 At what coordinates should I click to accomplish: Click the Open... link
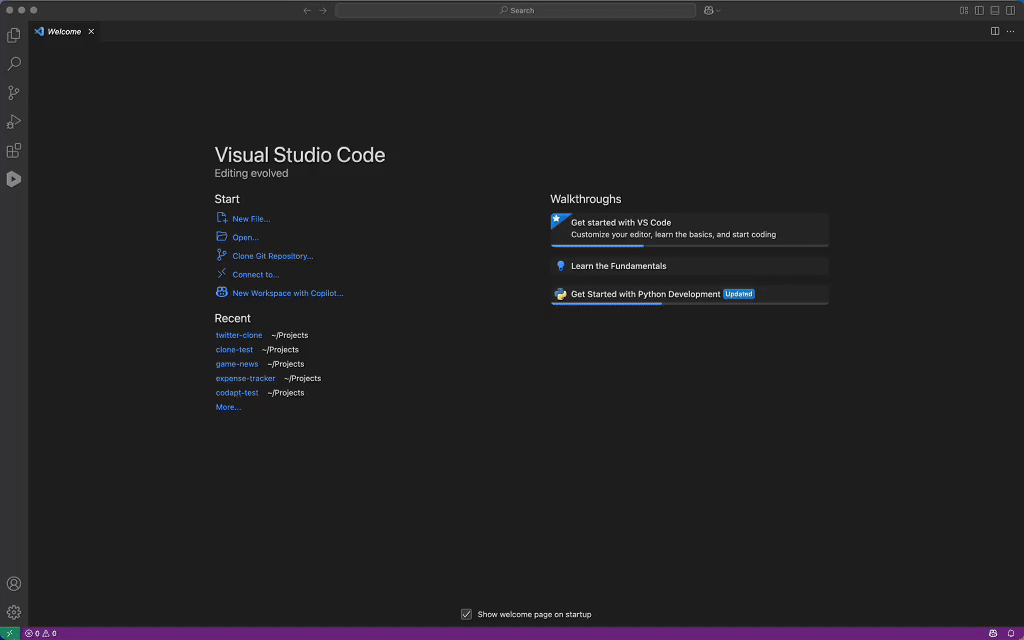(x=246, y=238)
